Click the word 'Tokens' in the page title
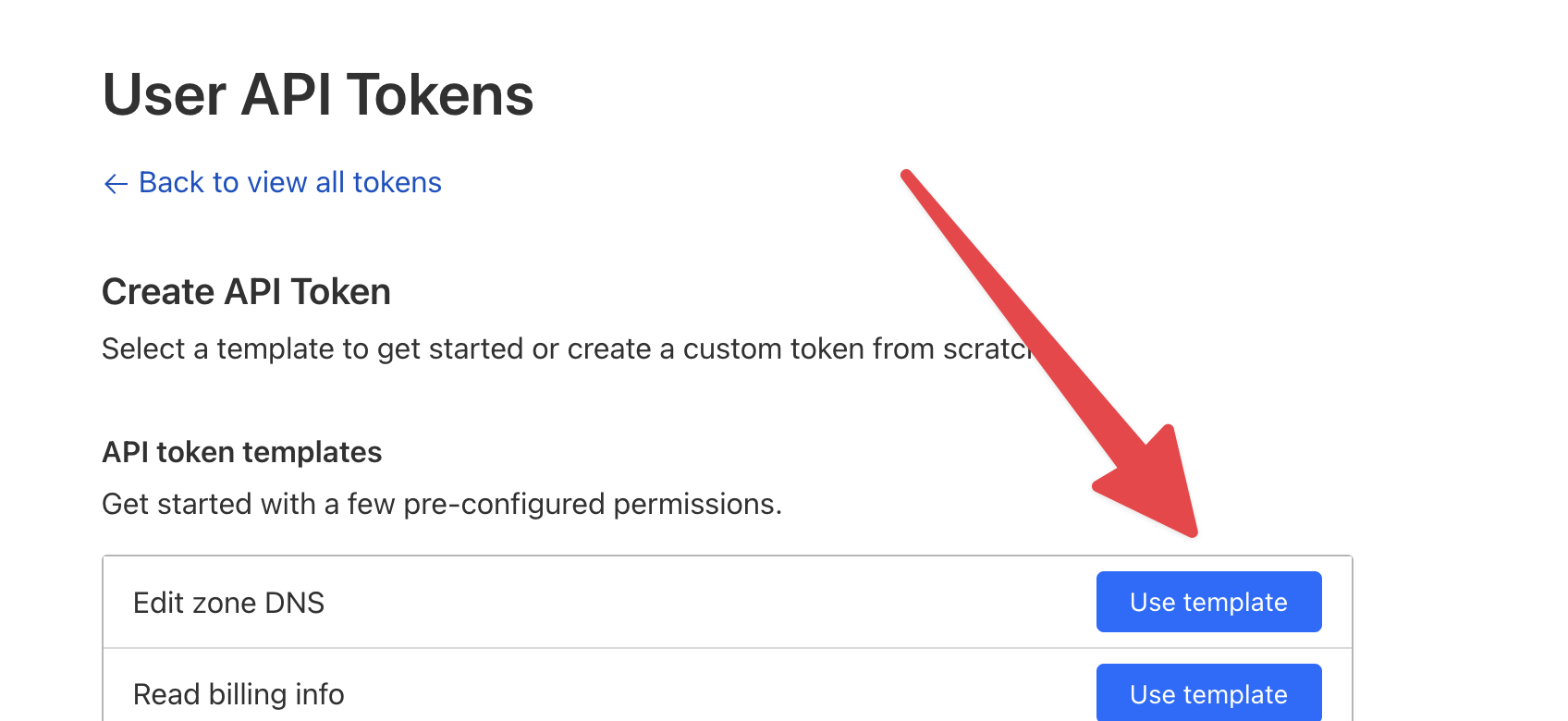The height and width of the screenshot is (721, 1568). click(440, 95)
